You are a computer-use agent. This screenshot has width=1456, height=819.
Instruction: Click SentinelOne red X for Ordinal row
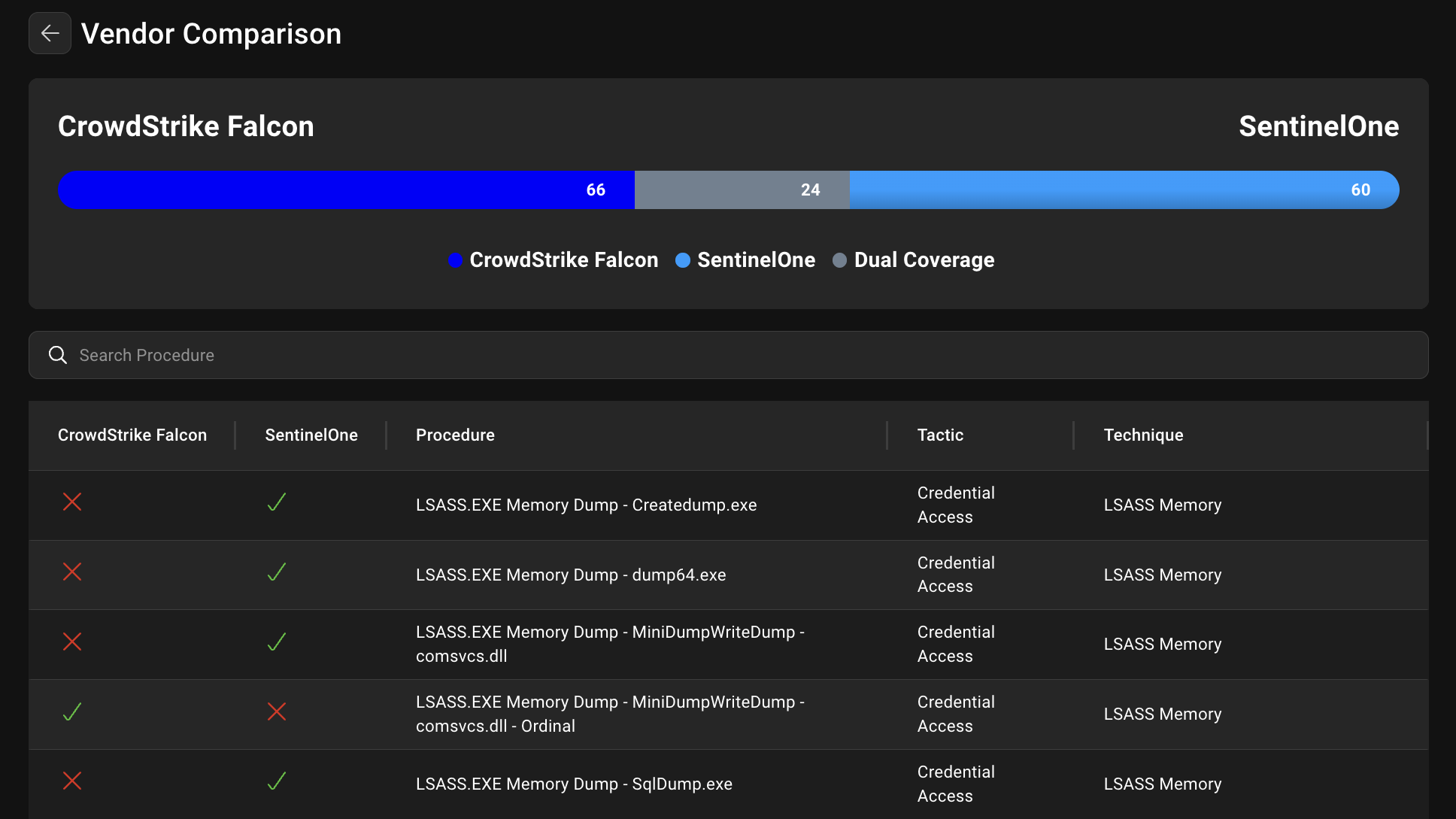pos(277,711)
